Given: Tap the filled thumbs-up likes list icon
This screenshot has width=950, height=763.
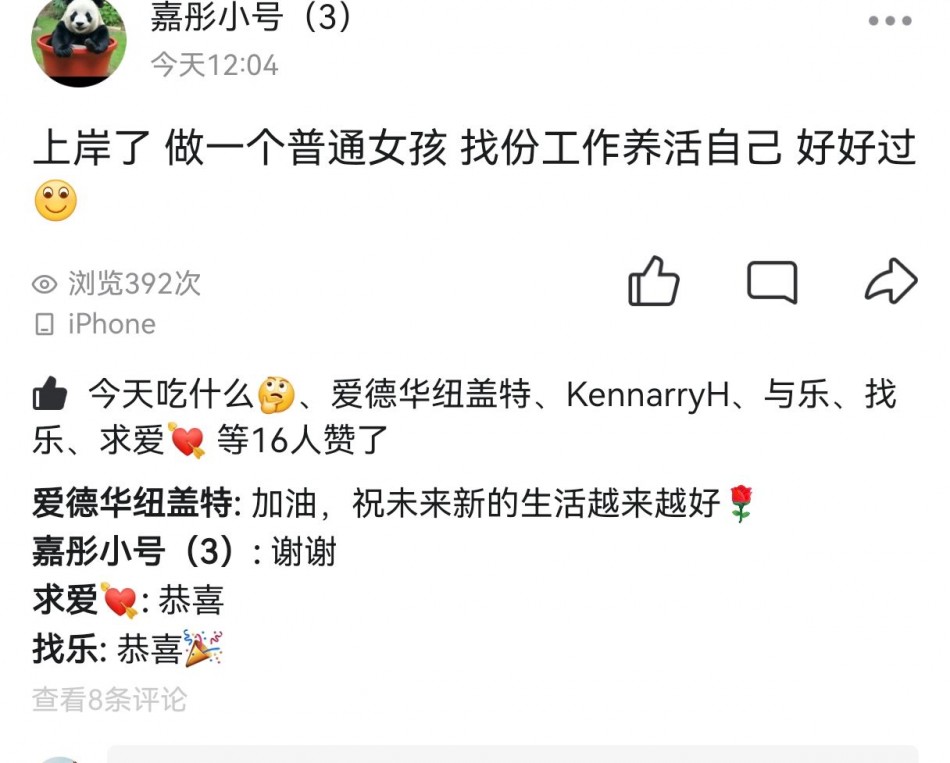Looking at the screenshot, I should tap(50, 393).
